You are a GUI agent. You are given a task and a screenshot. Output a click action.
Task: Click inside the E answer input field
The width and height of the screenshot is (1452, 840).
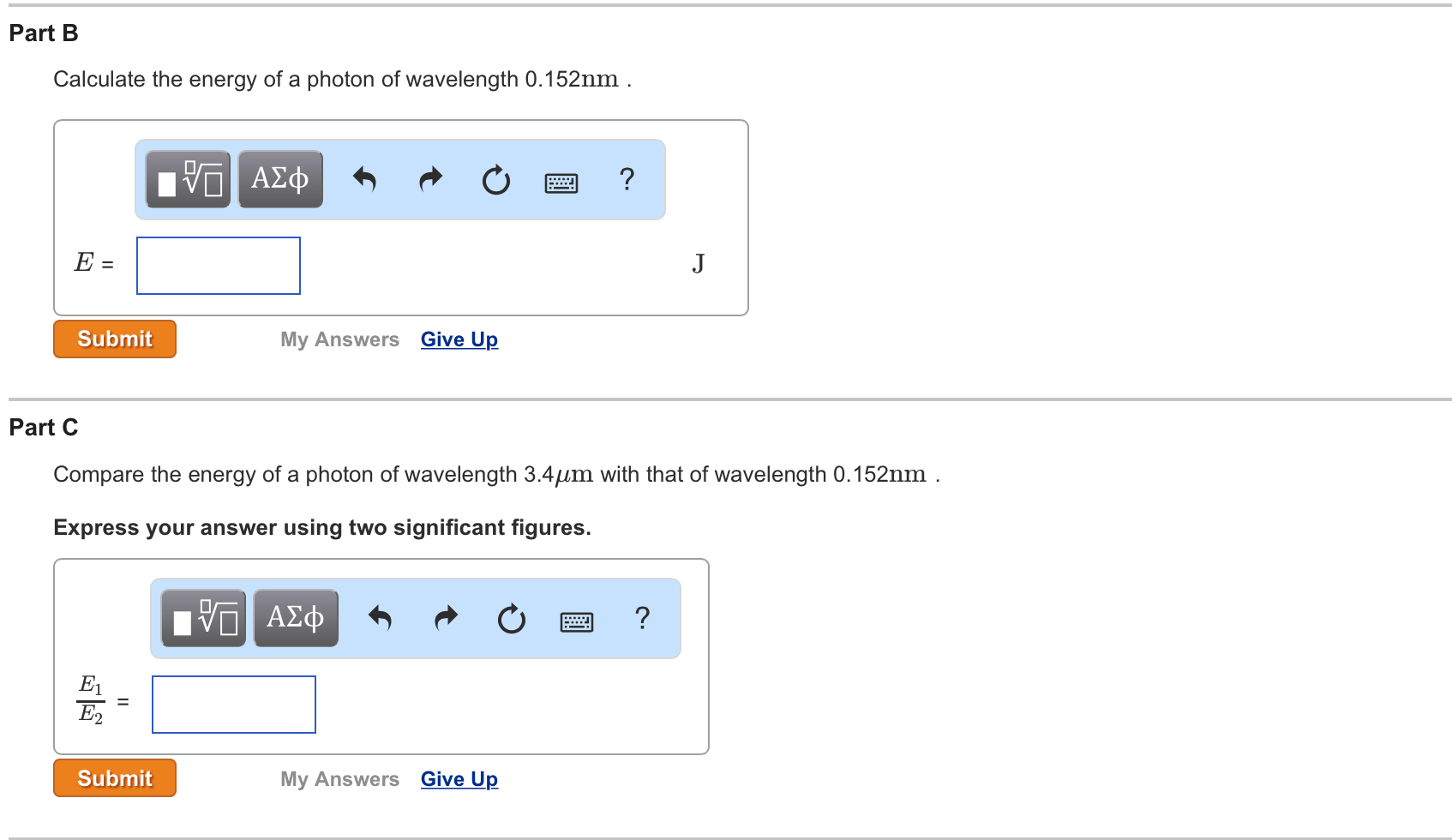(218, 265)
